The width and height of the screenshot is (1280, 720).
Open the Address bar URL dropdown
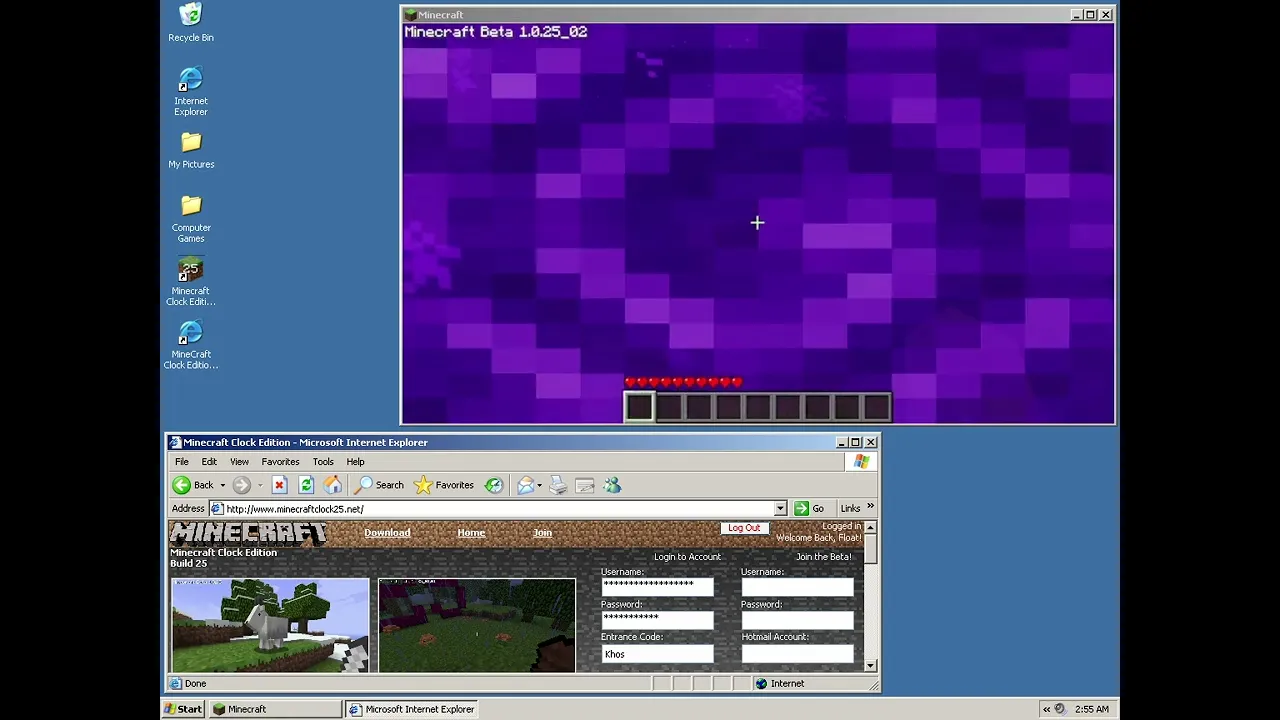click(x=780, y=509)
